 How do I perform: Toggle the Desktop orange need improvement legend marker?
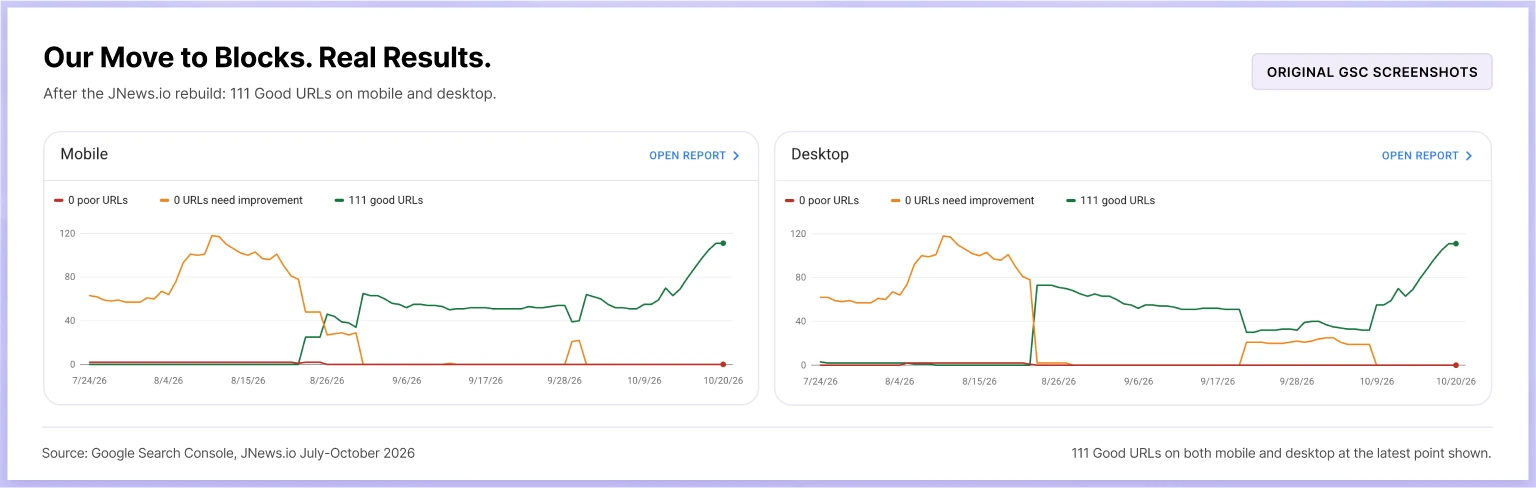click(x=896, y=200)
